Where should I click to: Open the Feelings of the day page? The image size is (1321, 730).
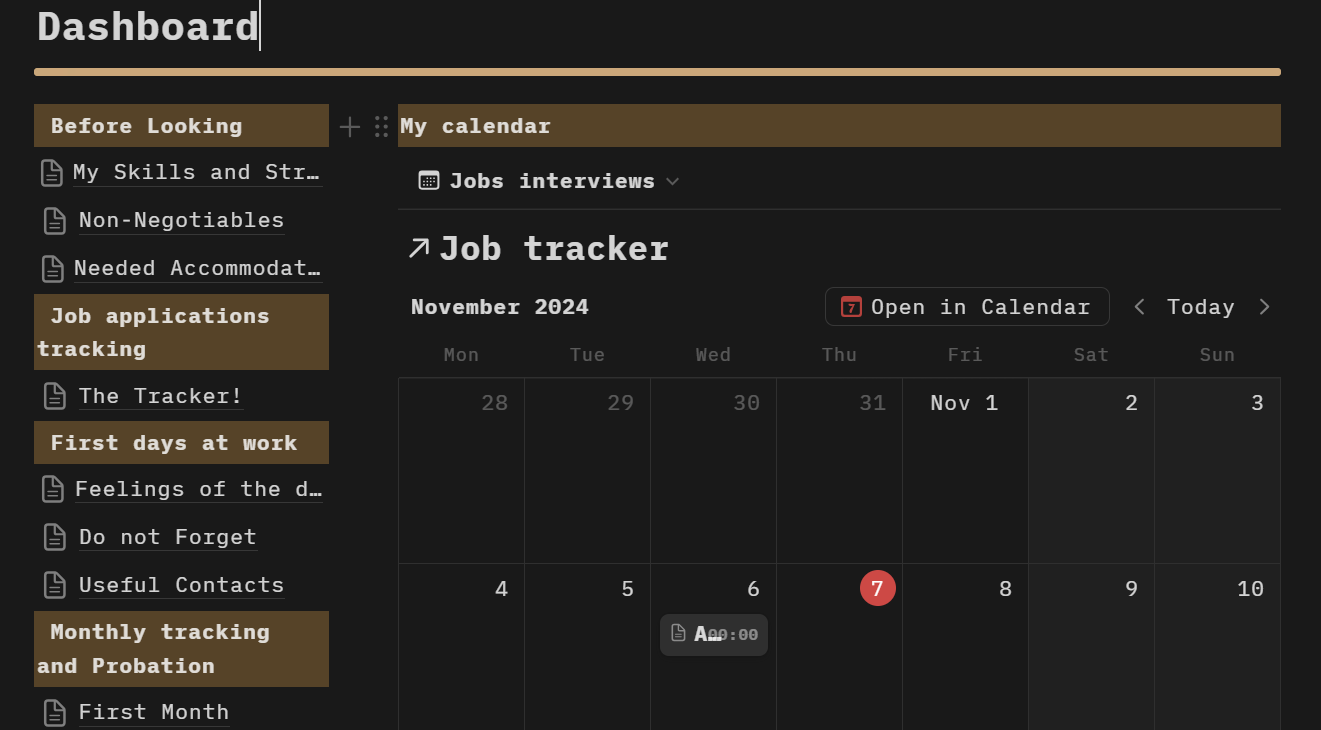click(198, 490)
